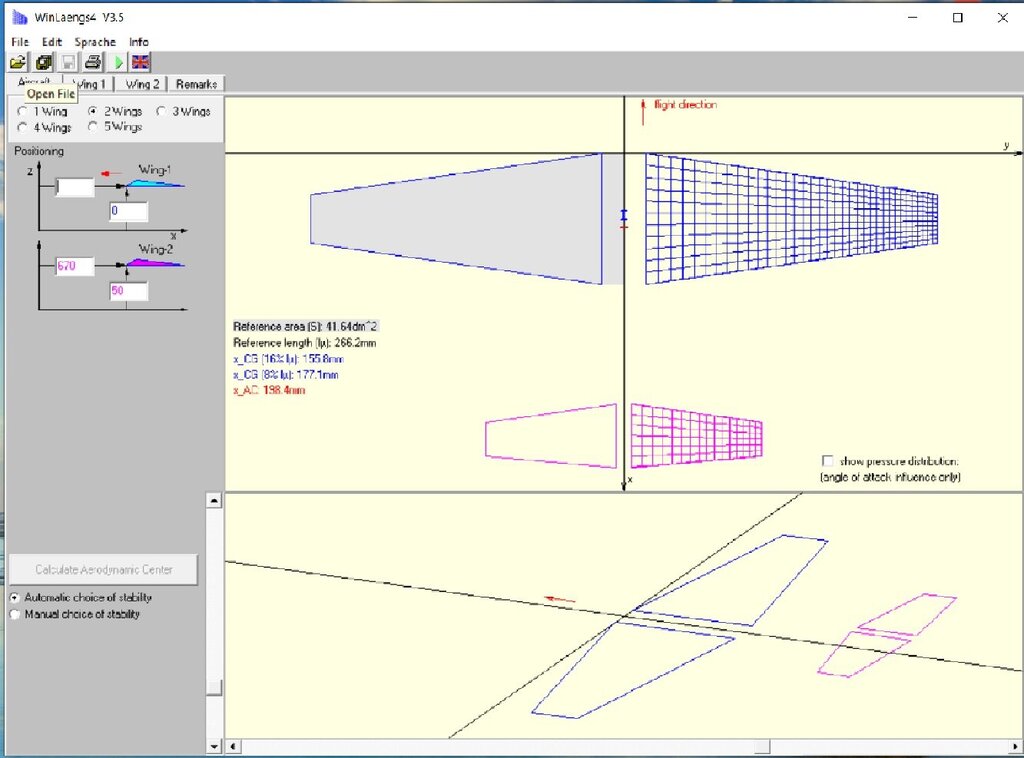The height and width of the screenshot is (758, 1024).
Task: Click the Wing-2 z offset field showing 50
Action: pos(128,291)
